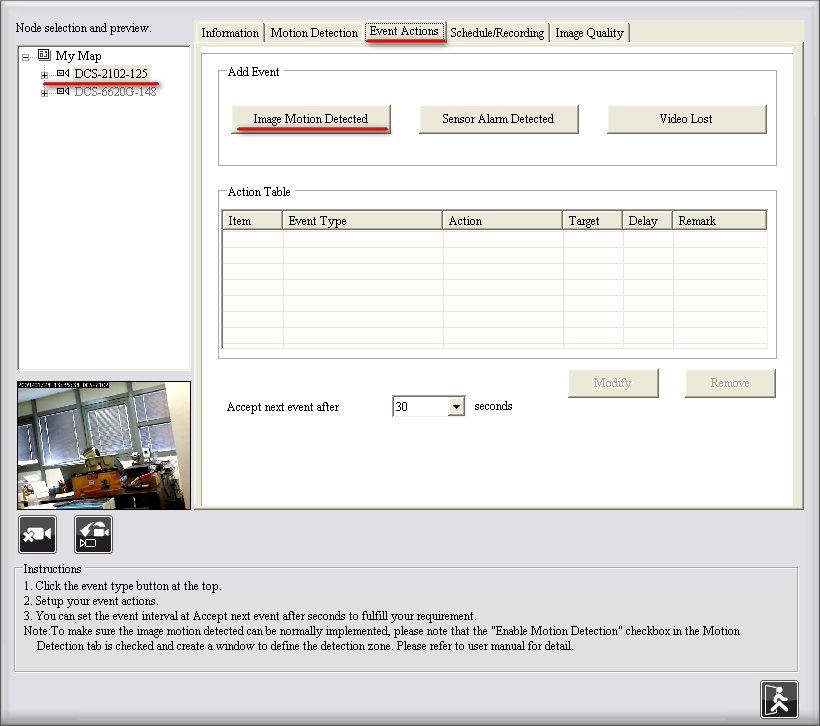Click the Video Lost event button
This screenshot has width=820, height=726.
click(686, 119)
